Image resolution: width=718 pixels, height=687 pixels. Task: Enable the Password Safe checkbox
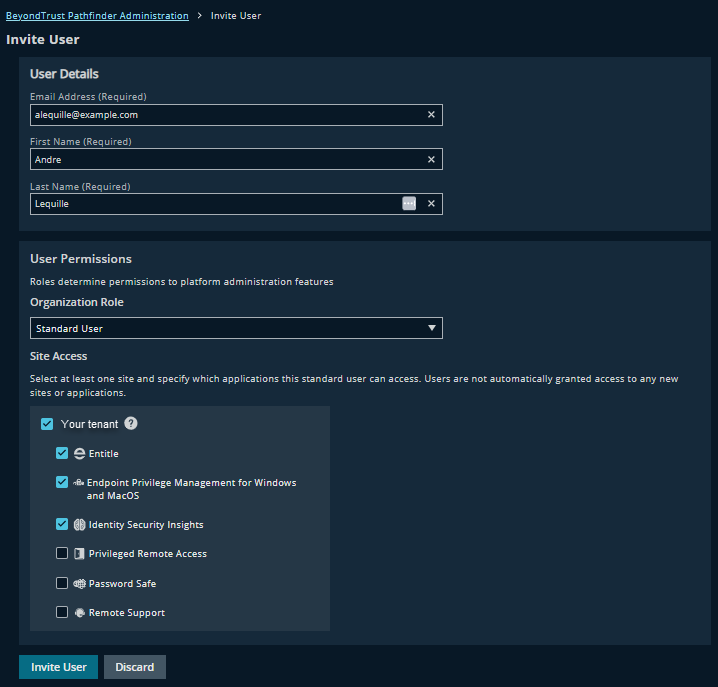[62, 583]
